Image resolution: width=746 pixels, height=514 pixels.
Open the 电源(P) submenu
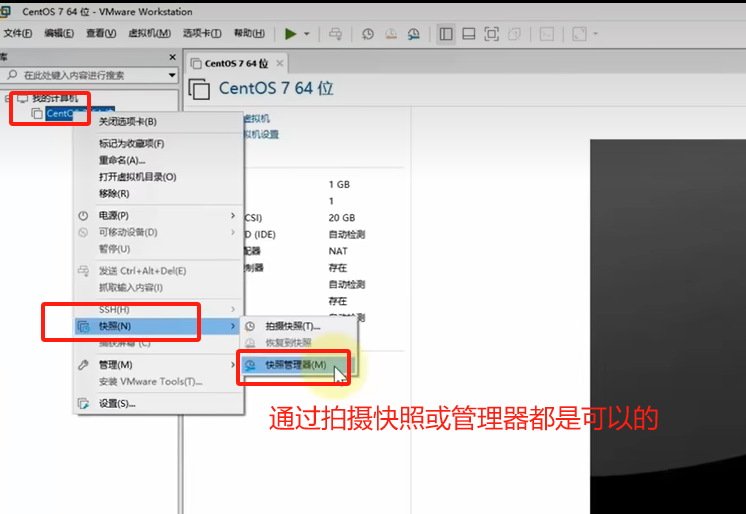point(158,215)
